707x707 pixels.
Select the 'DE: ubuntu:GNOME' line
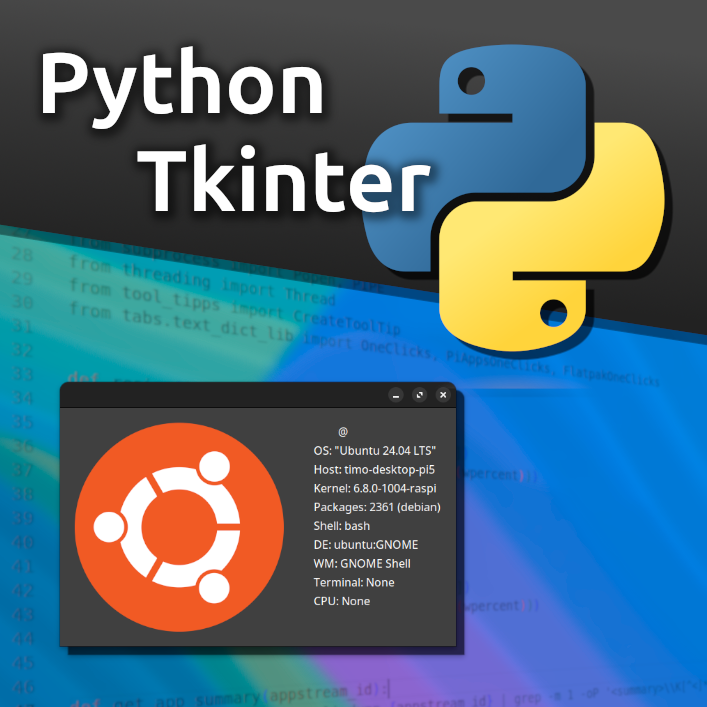tap(366, 545)
